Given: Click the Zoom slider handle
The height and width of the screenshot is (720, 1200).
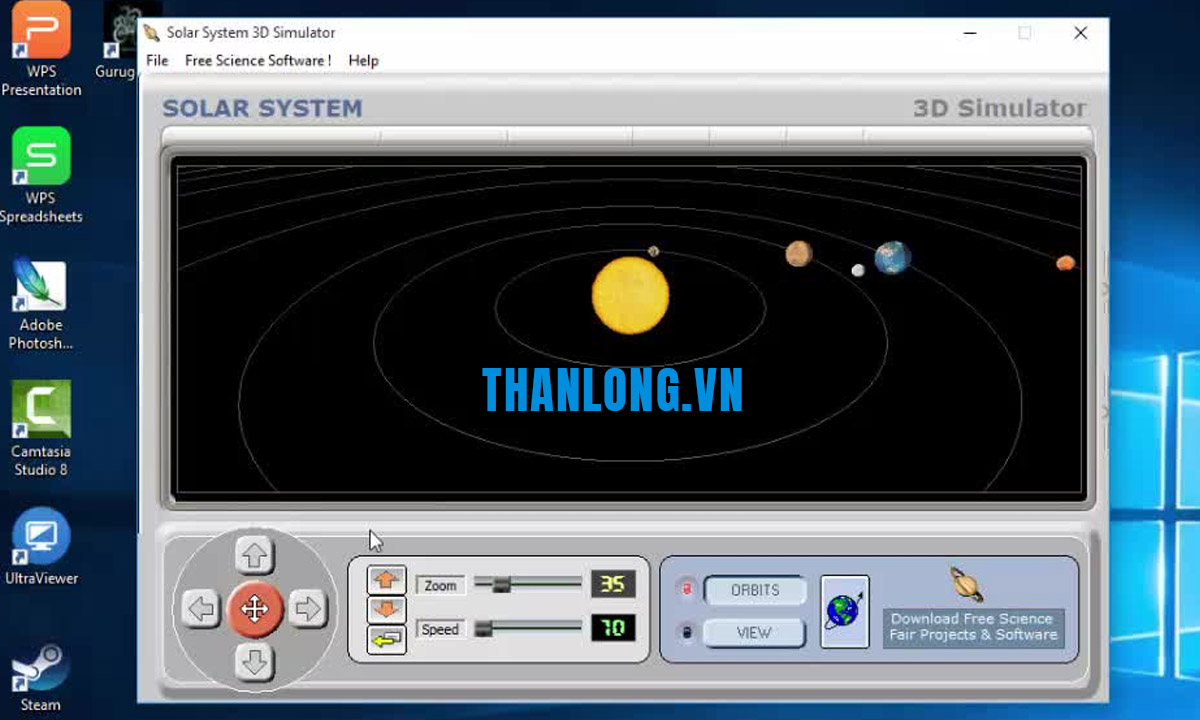Looking at the screenshot, I should point(502,585).
